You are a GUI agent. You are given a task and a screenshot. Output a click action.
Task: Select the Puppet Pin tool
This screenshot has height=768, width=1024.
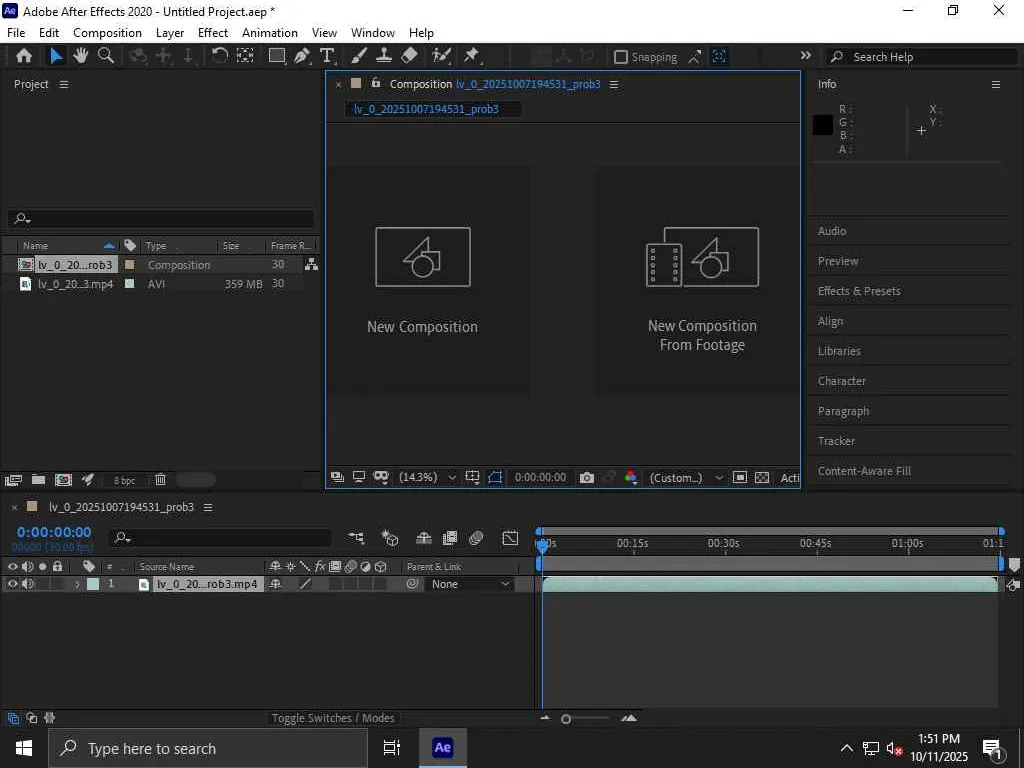472,56
